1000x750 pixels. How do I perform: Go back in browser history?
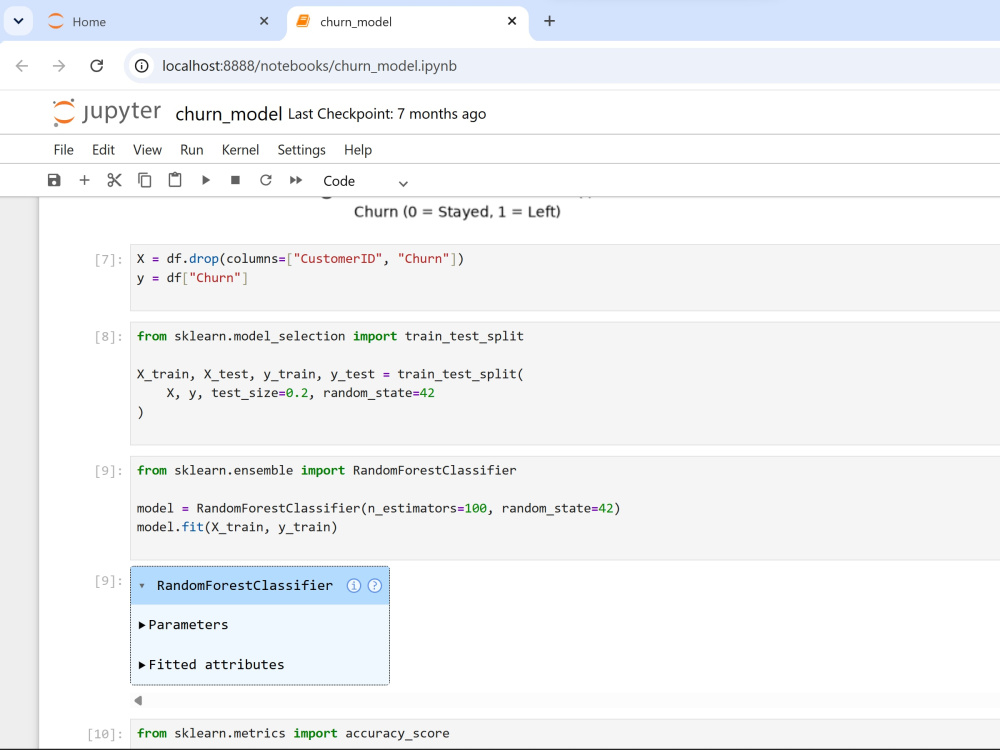[22, 66]
